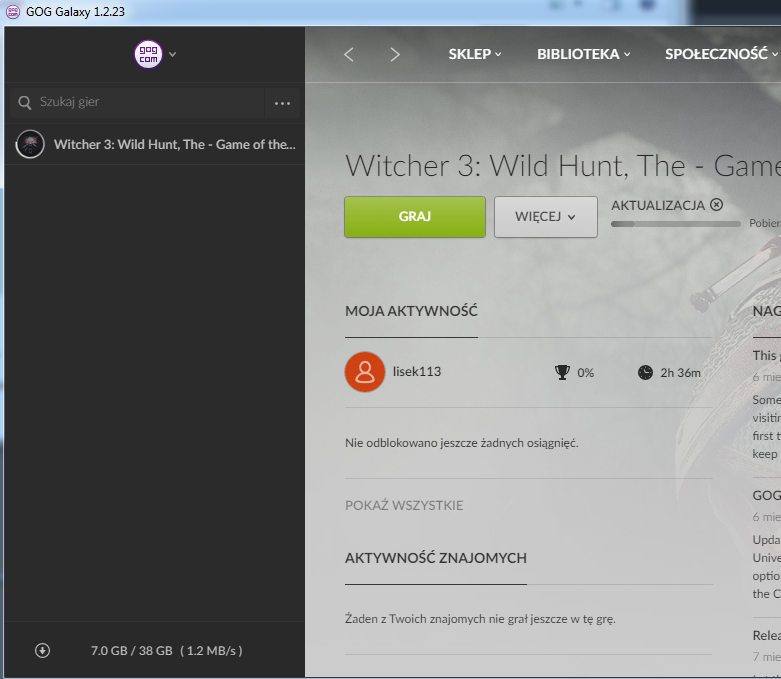
Task: Go back with the left arrow
Action: 349,54
